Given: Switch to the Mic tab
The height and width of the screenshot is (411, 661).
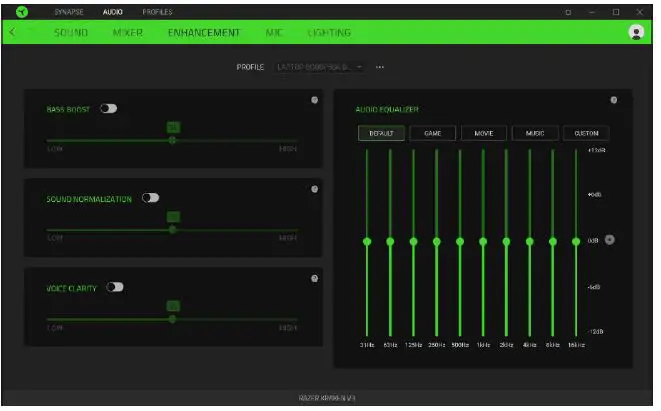Looking at the screenshot, I should coord(274,32).
